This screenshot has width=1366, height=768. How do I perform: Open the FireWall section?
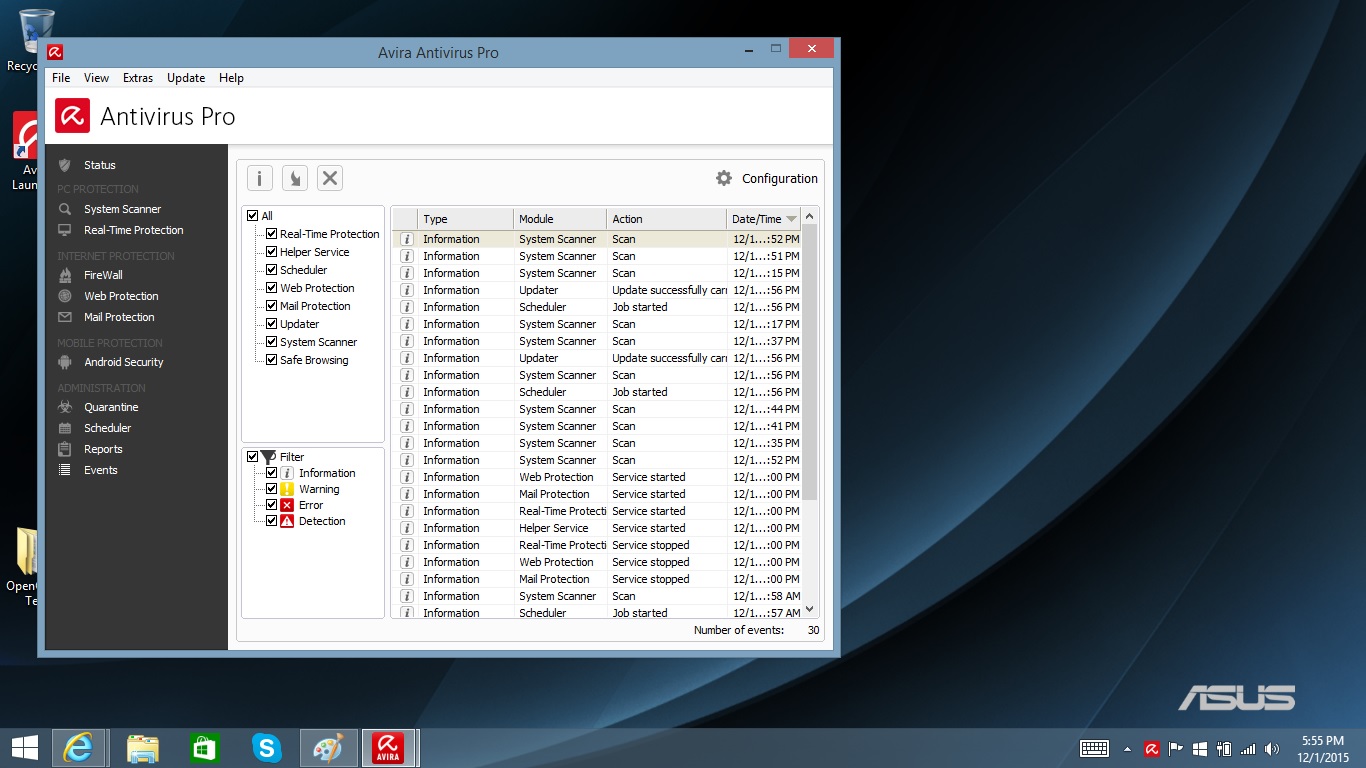click(103, 275)
